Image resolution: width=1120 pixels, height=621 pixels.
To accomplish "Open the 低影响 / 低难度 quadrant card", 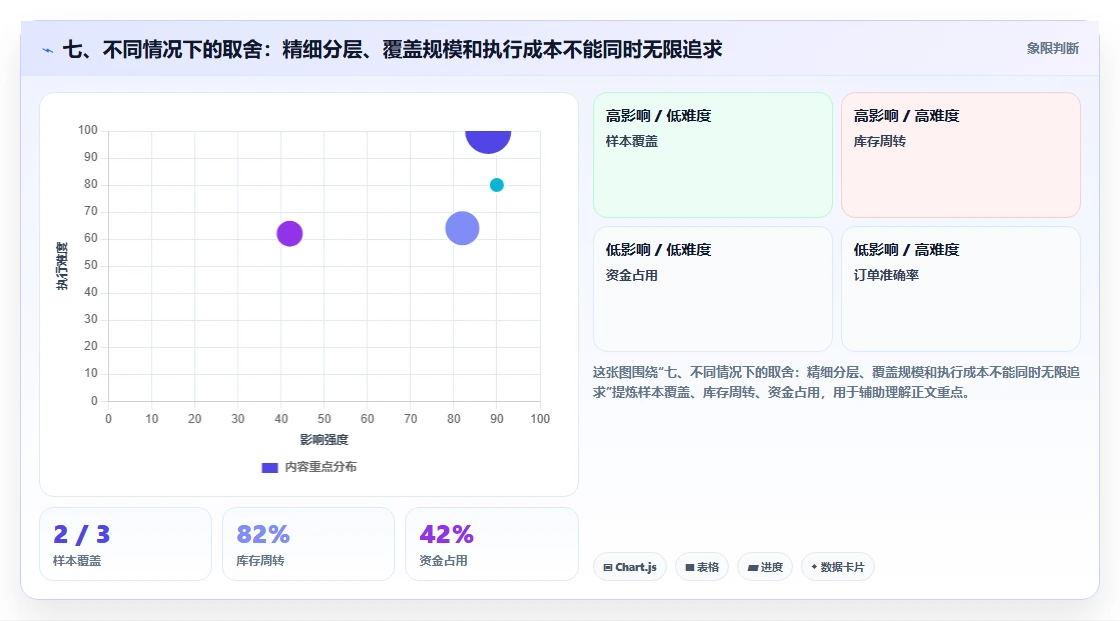I will 713,289.
